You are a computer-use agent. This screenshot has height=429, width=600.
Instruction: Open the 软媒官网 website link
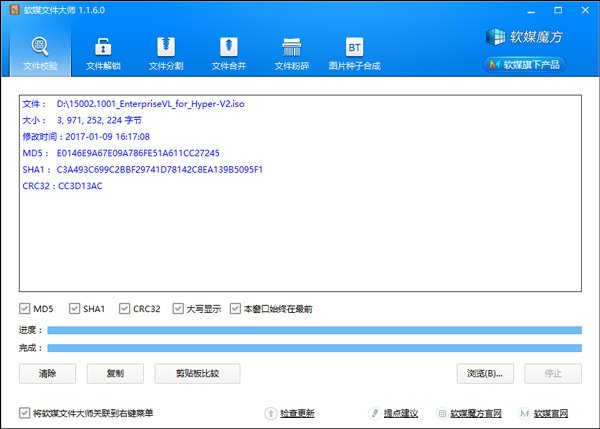pos(551,413)
